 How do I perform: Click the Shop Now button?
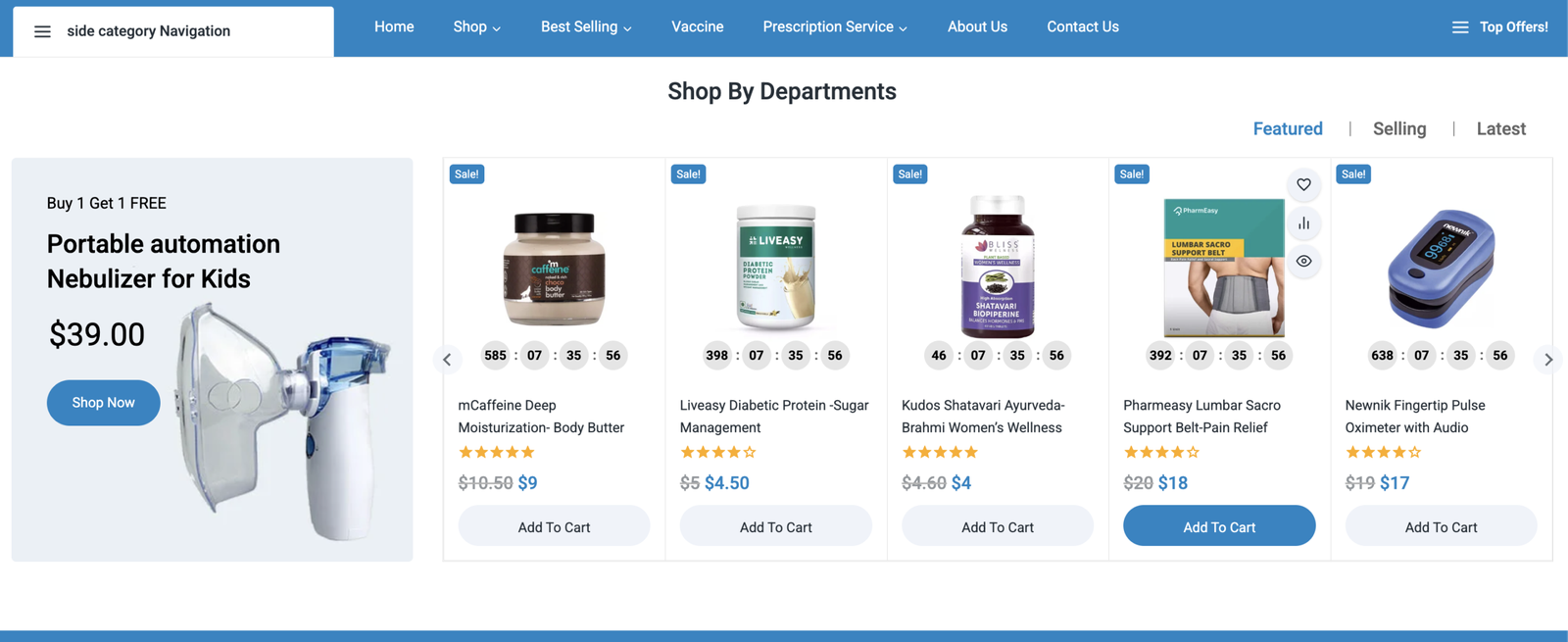point(103,403)
